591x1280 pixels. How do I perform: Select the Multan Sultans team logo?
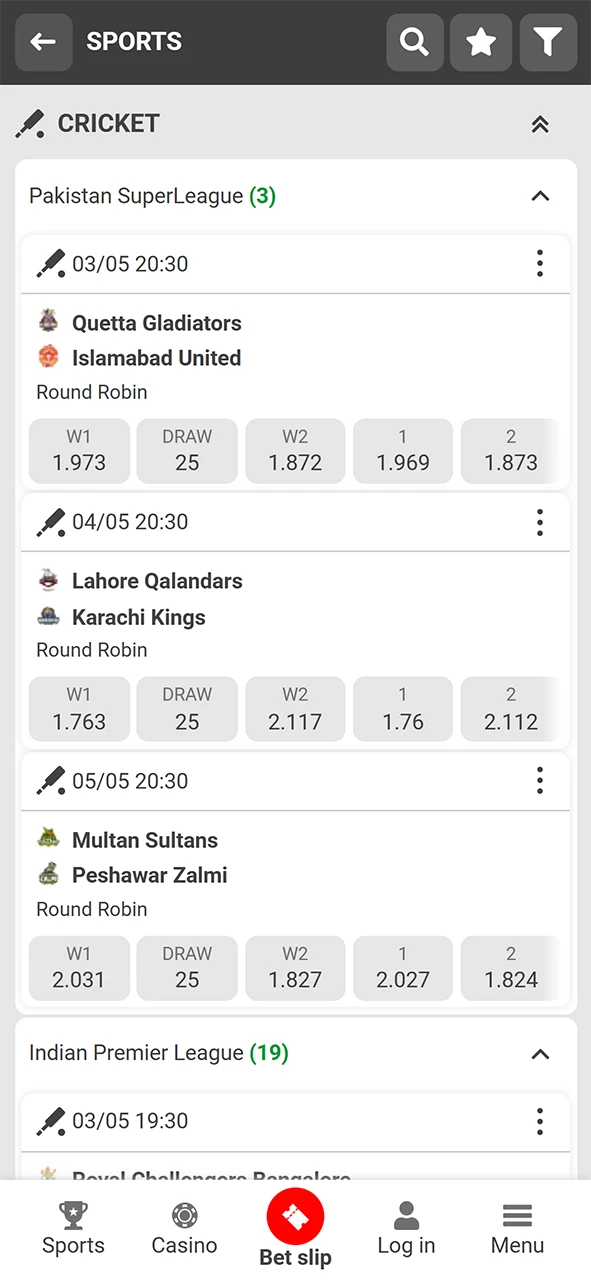click(48, 839)
